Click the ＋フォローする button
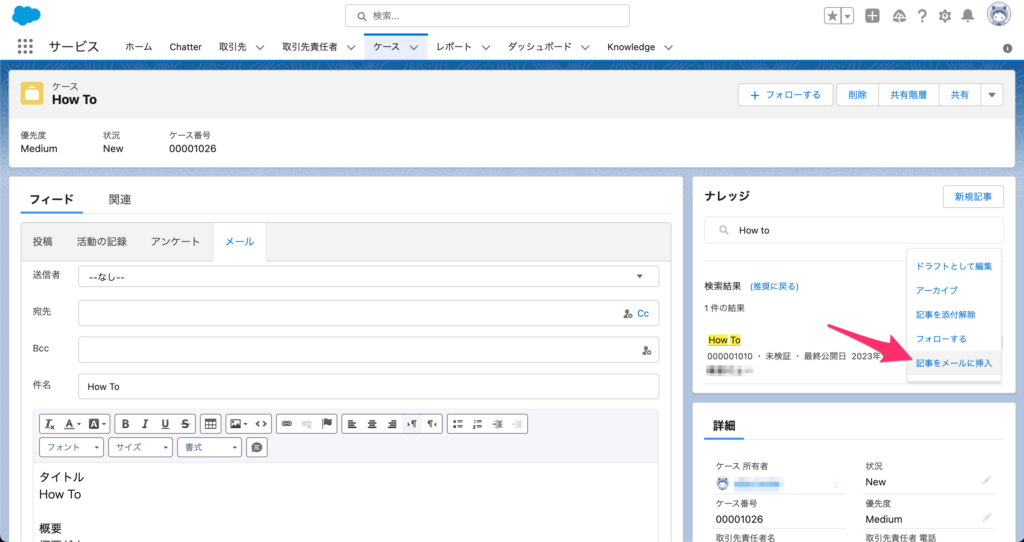 (x=786, y=95)
